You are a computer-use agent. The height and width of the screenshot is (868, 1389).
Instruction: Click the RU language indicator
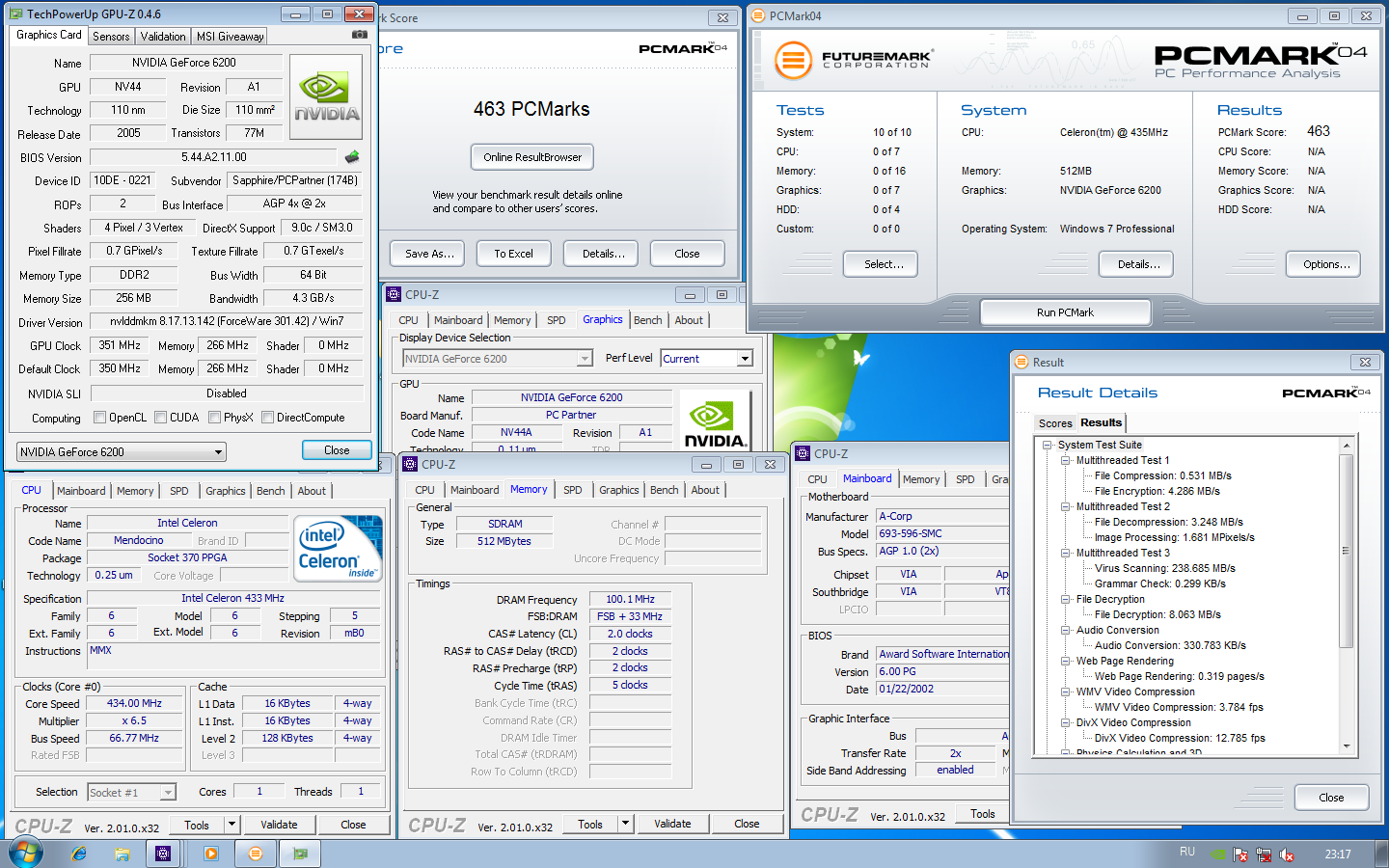[1187, 852]
